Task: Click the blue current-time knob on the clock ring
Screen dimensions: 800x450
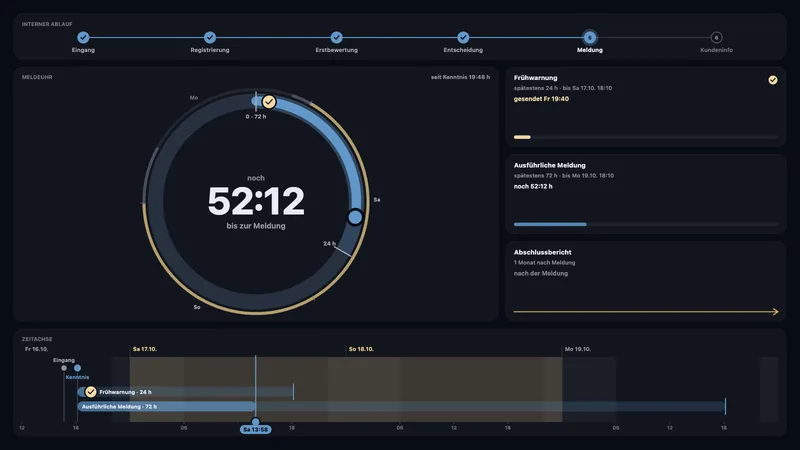Action: [355, 217]
